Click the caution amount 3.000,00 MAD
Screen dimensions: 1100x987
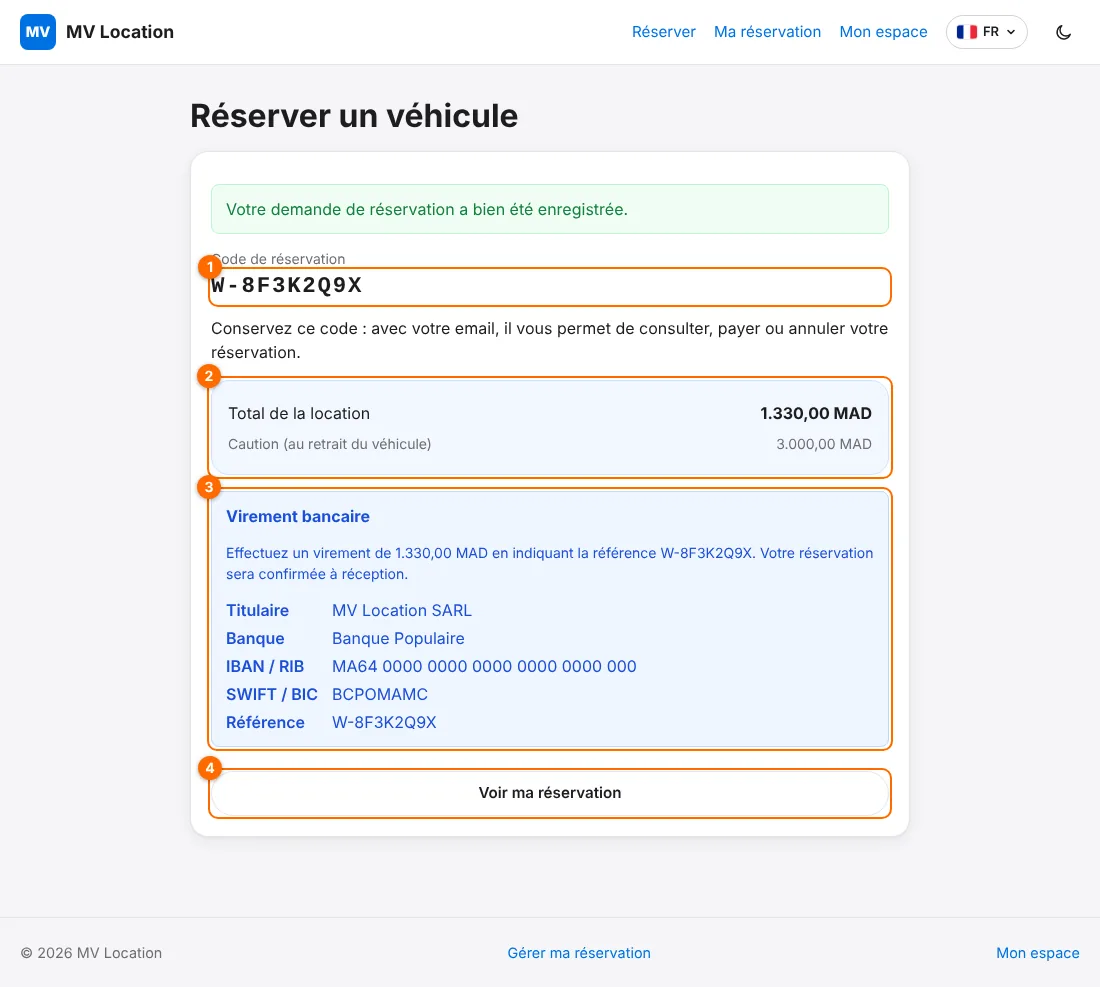[824, 444]
